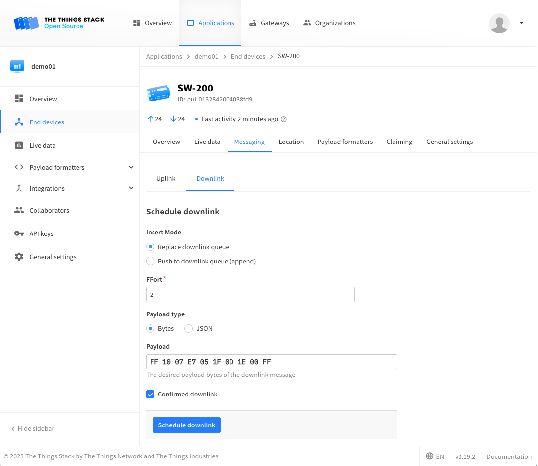
Task: Click the Overview icon in top navigation
Action: 136,23
